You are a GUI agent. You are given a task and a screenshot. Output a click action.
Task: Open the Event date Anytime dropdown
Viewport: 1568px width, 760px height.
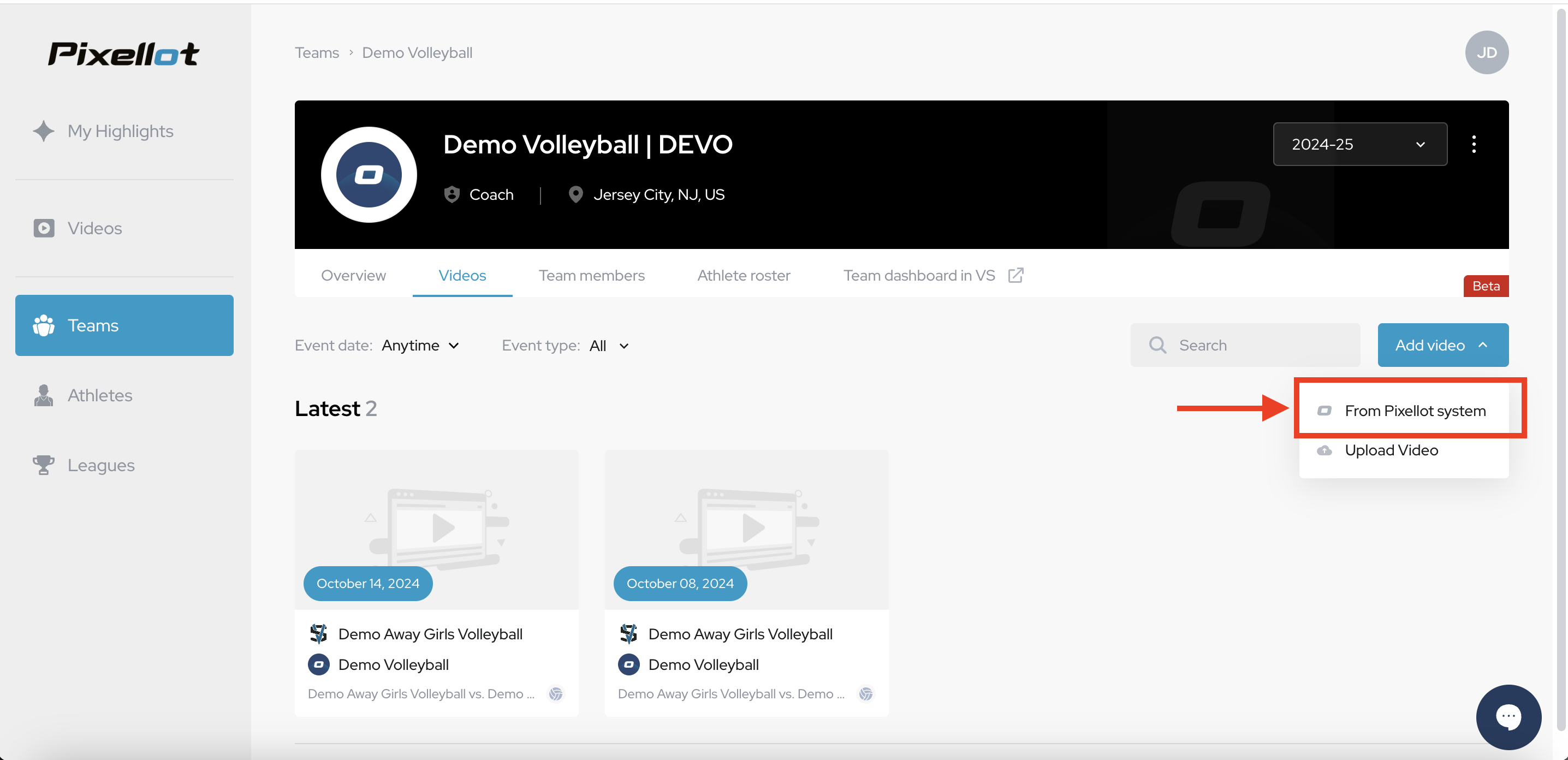[420, 346]
